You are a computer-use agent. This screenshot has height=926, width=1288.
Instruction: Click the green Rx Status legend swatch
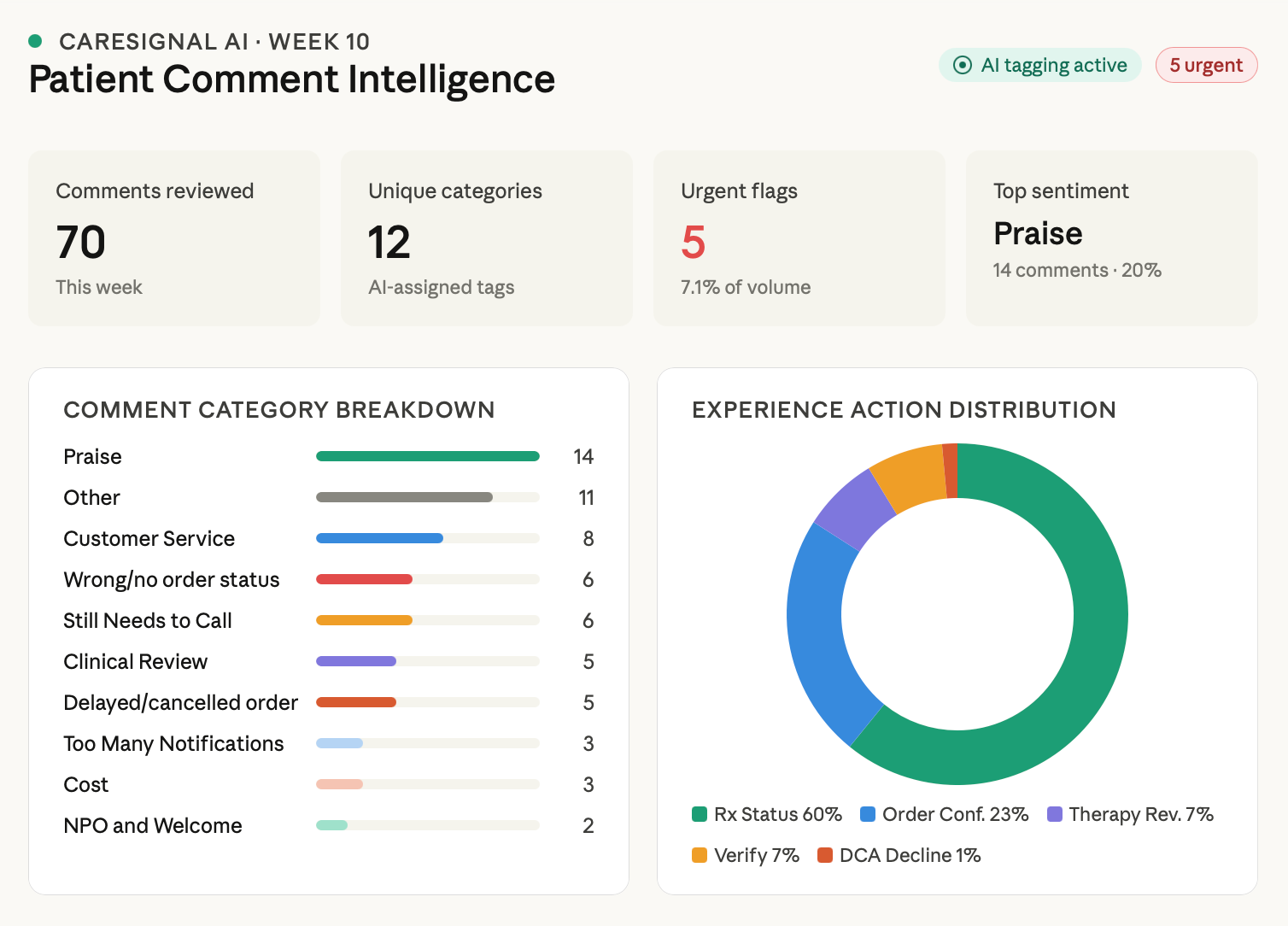(x=700, y=814)
